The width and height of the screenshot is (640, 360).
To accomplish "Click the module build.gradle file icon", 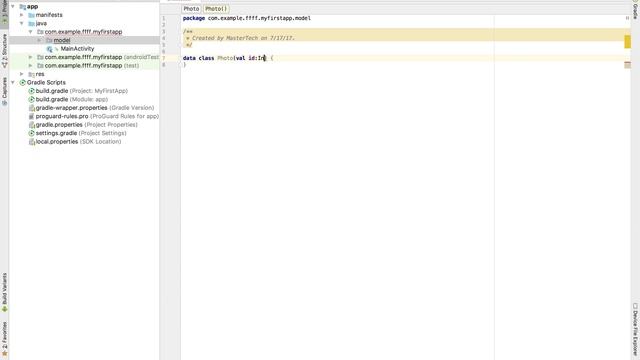I will 31,100.
